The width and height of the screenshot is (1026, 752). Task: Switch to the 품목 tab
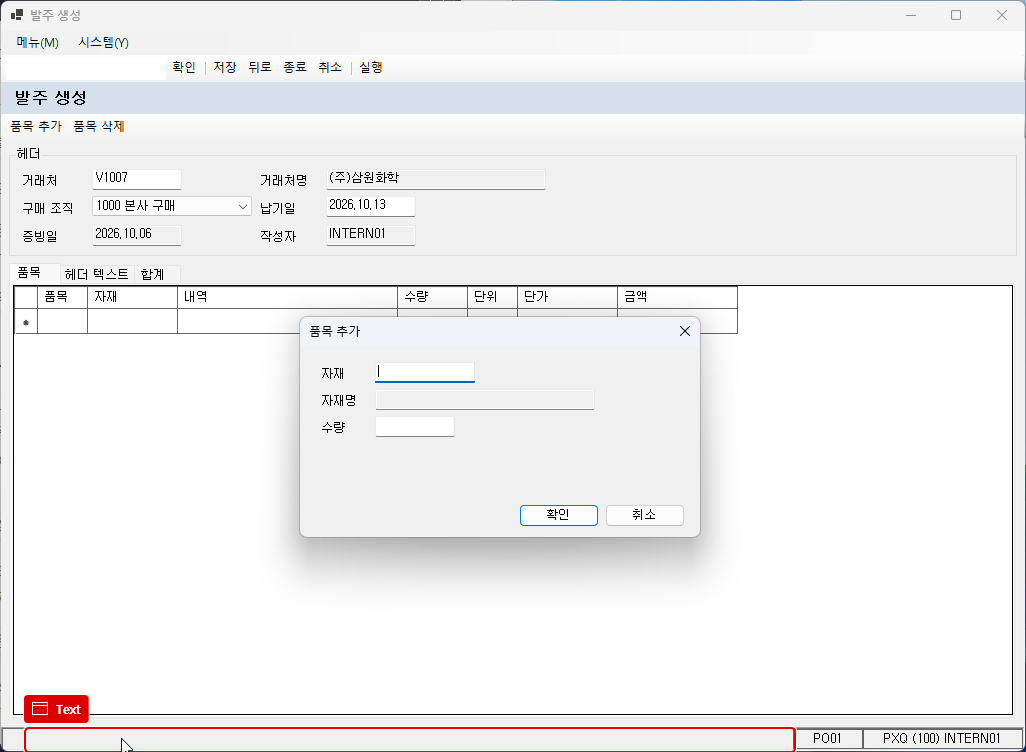[35, 273]
